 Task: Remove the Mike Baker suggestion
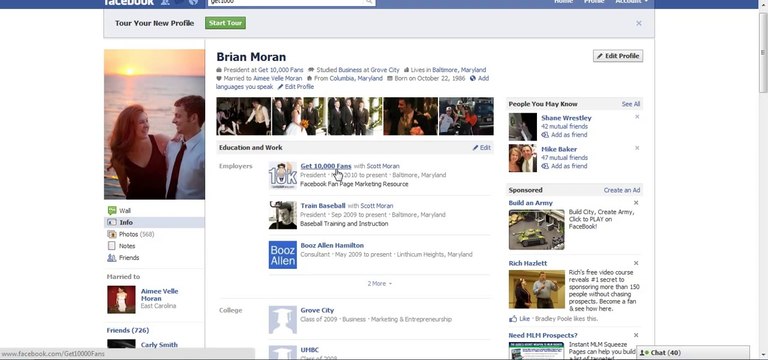[637, 148]
